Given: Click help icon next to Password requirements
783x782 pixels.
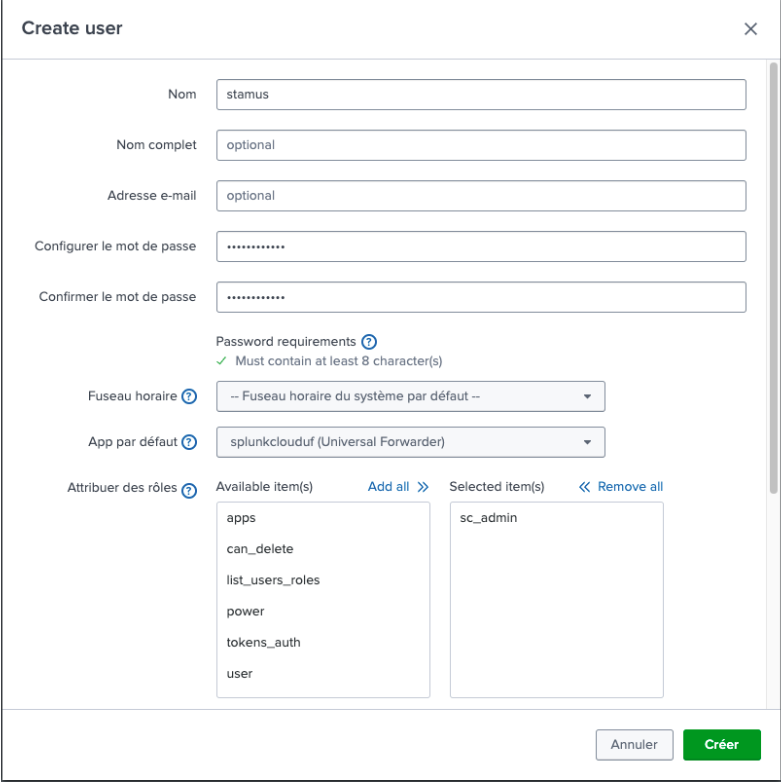Looking at the screenshot, I should click(x=369, y=342).
